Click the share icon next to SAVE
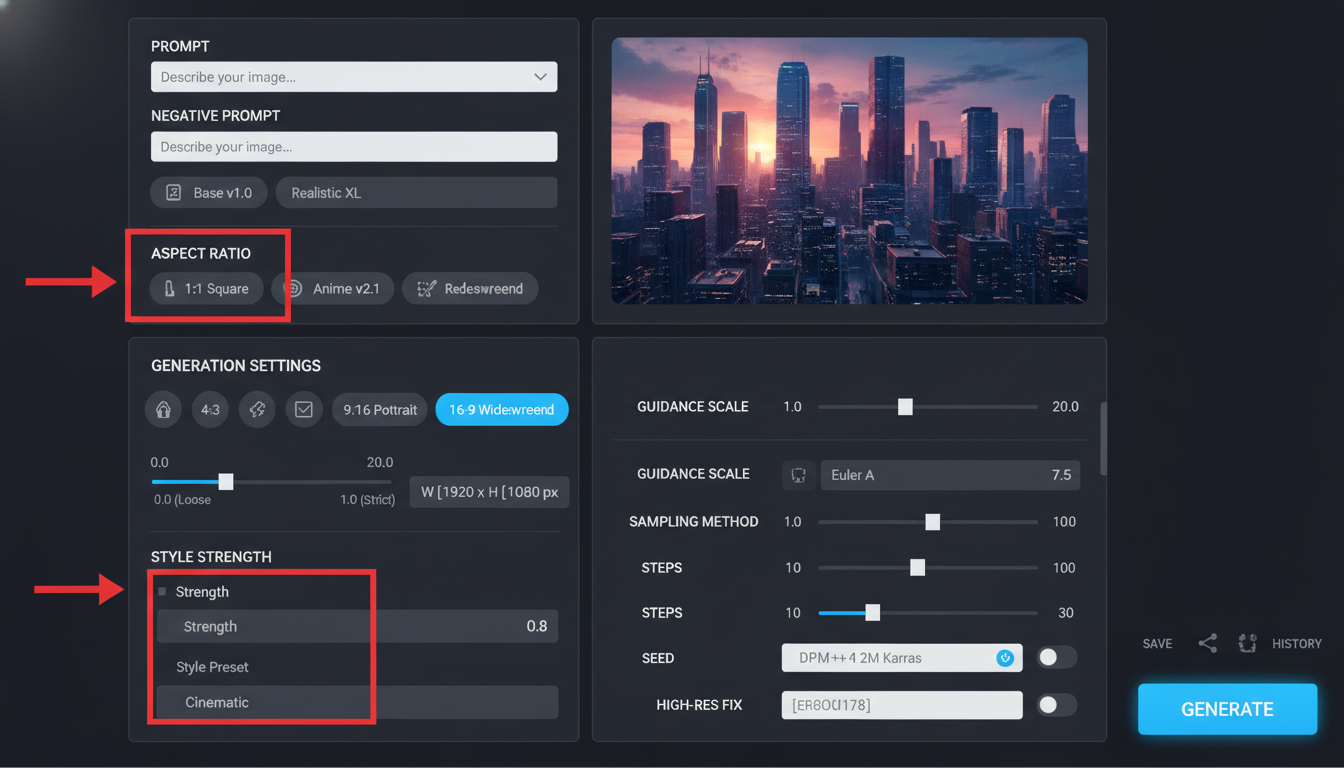The image size is (1344, 768). pos(1207,643)
